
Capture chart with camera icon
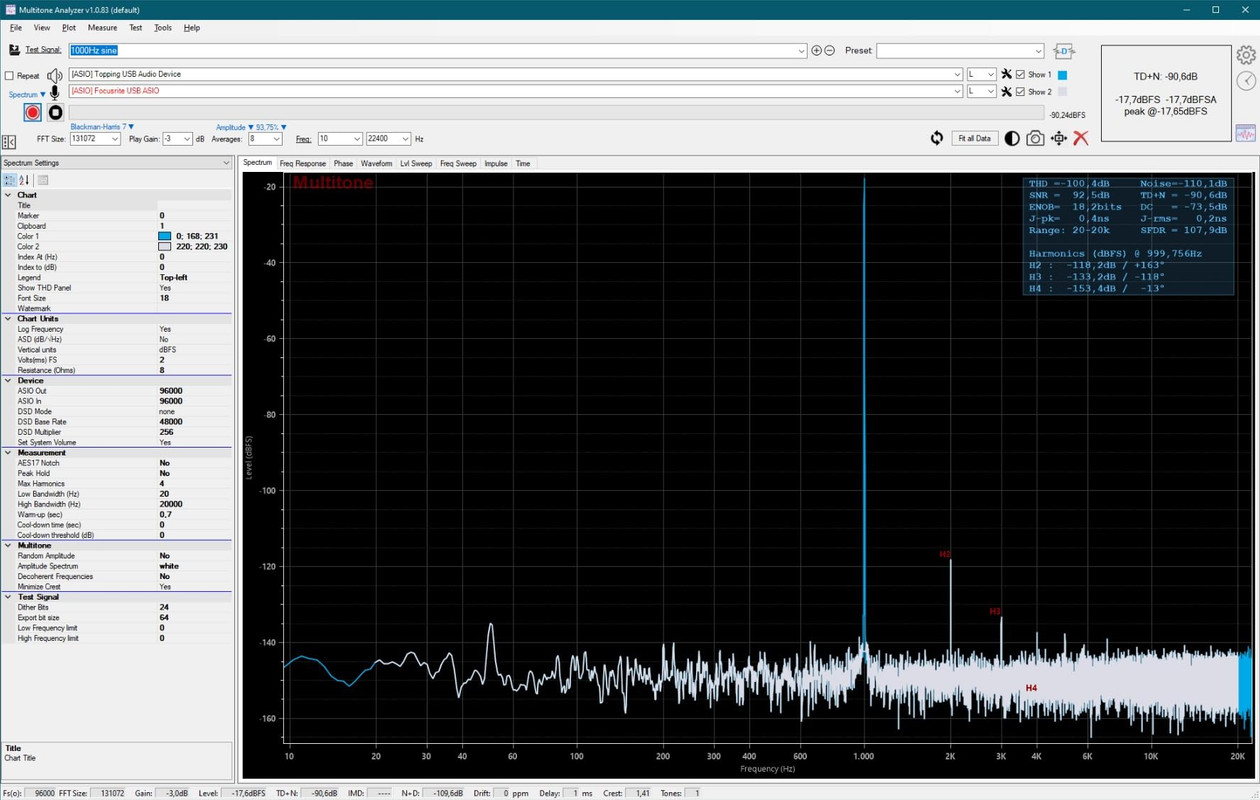(x=1035, y=138)
